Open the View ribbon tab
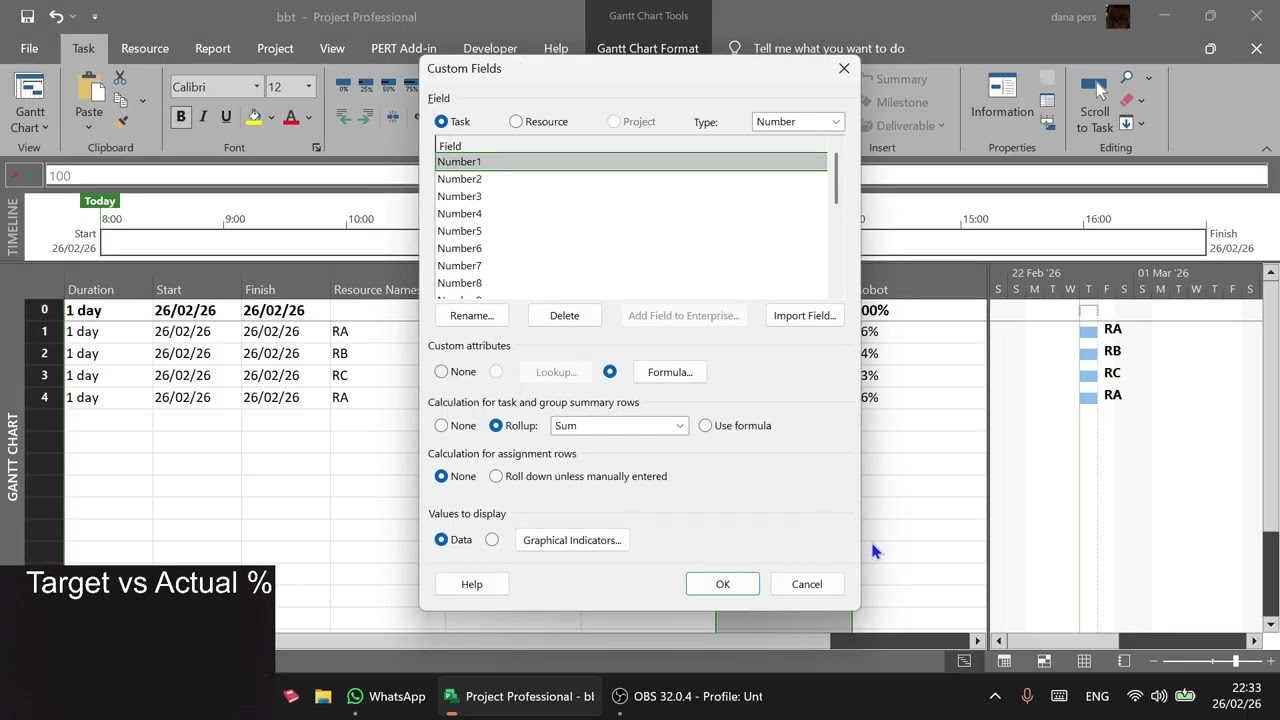The image size is (1280, 720). 332,48
